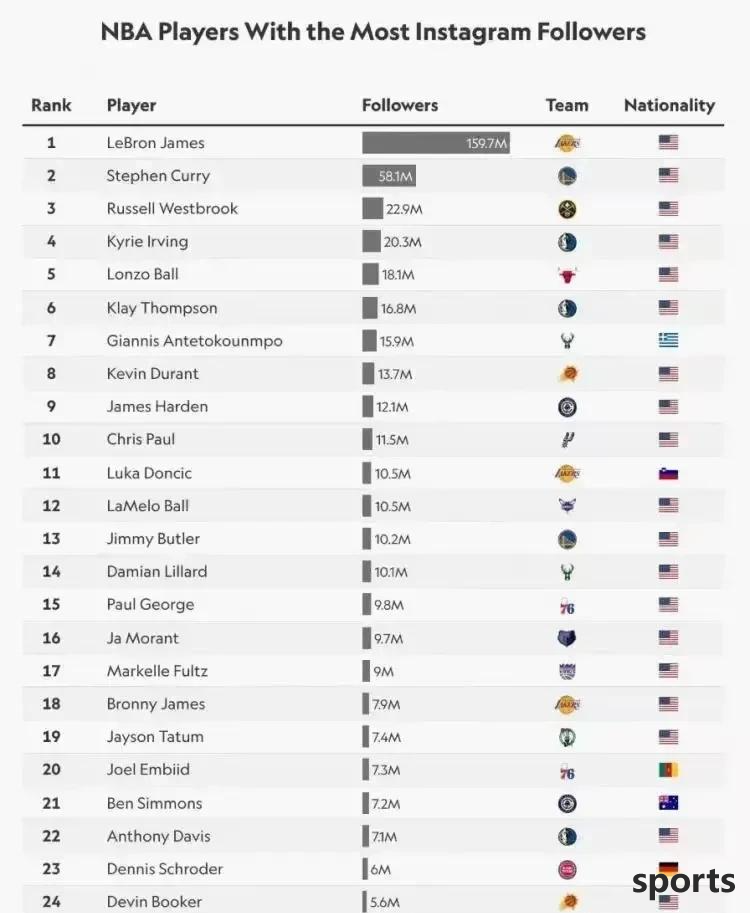The height and width of the screenshot is (913, 750).
Task: Click the Nuggets logo beside Russell Westbrook
Action: [x=567, y=209]
